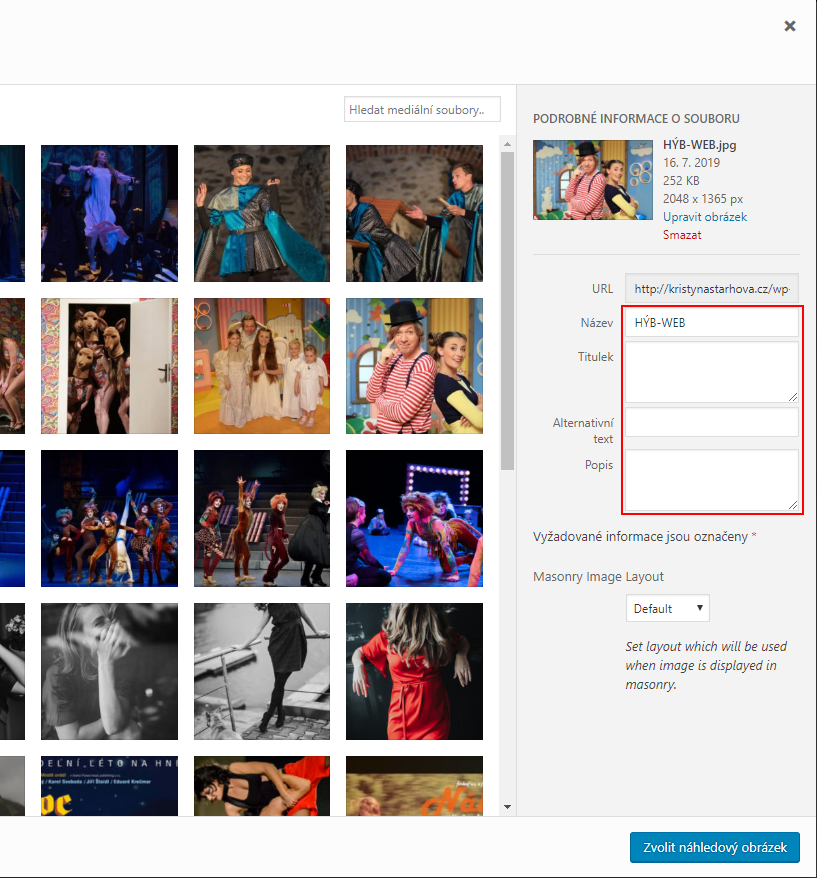817x878 pixels.
Task: Select thumbnail of girls in white dresses
Action: point(261,366)
